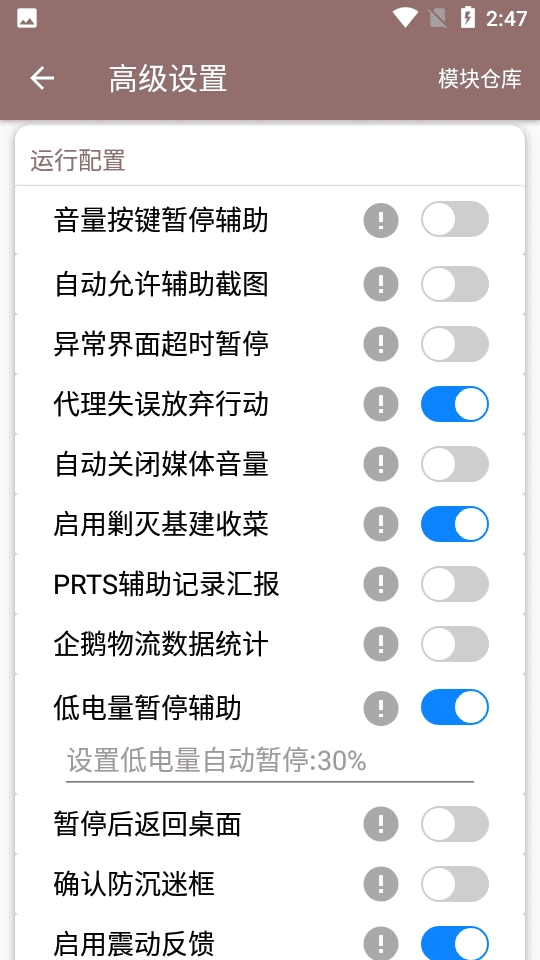This screenshot has width=540, height=960.
Task: Open info for 代理失误放弃行动
Action: pyautogui.click(x=381, y=404)
